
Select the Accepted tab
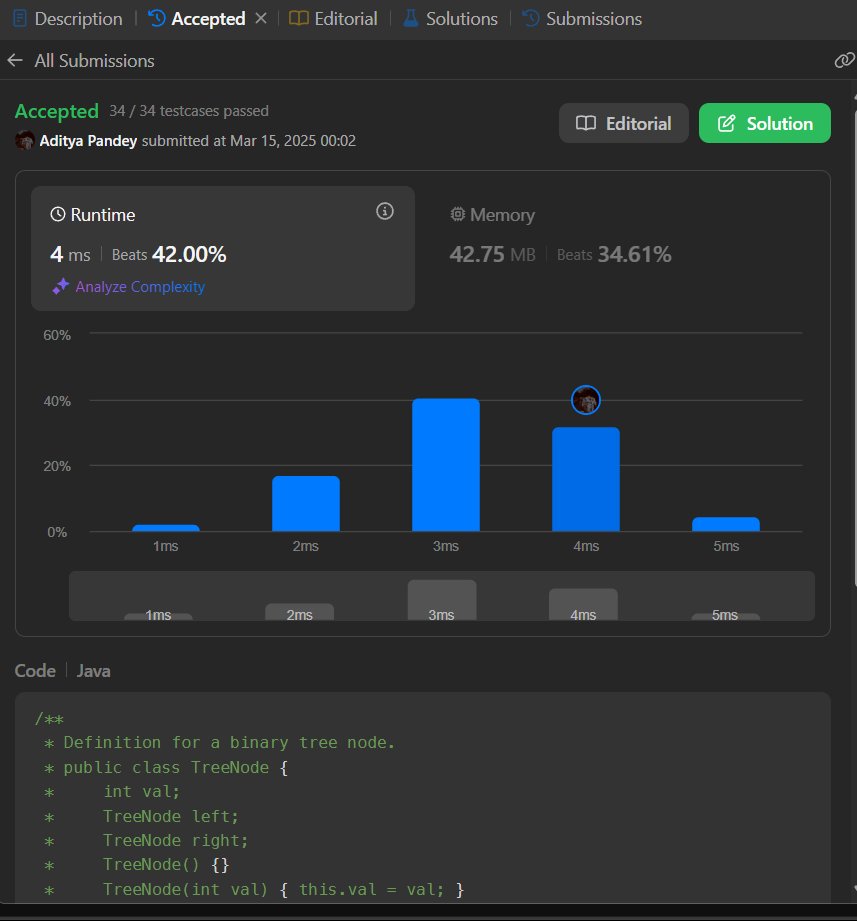[x=197, y=19]
